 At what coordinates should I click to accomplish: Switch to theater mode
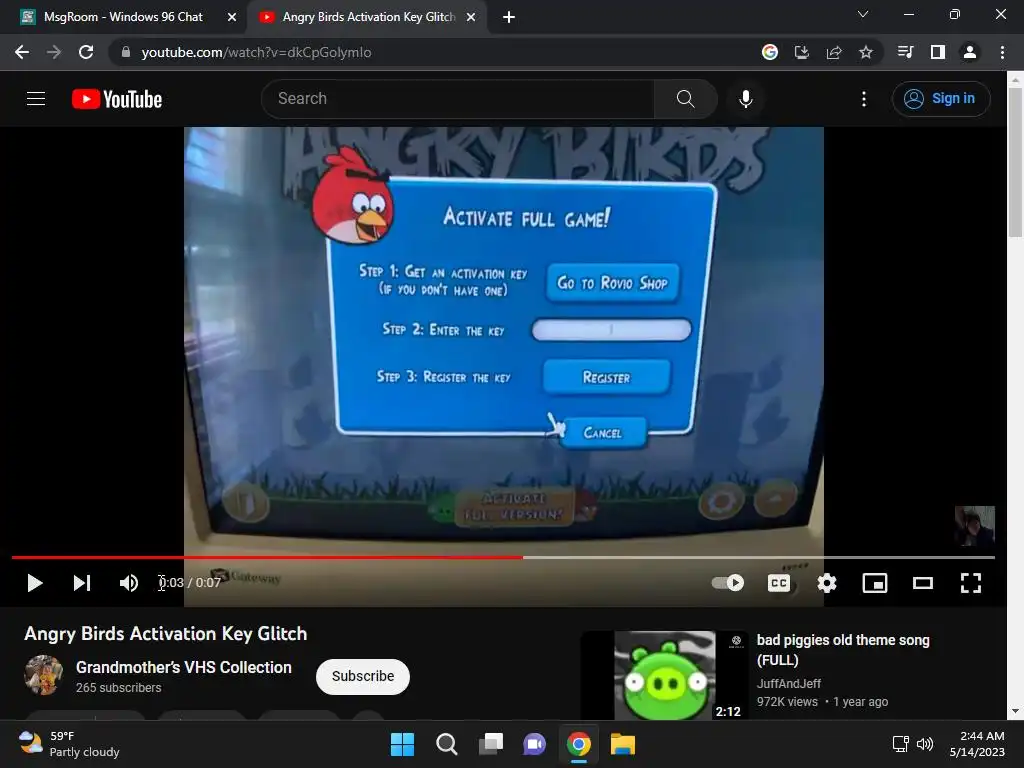tap(922, 583)
